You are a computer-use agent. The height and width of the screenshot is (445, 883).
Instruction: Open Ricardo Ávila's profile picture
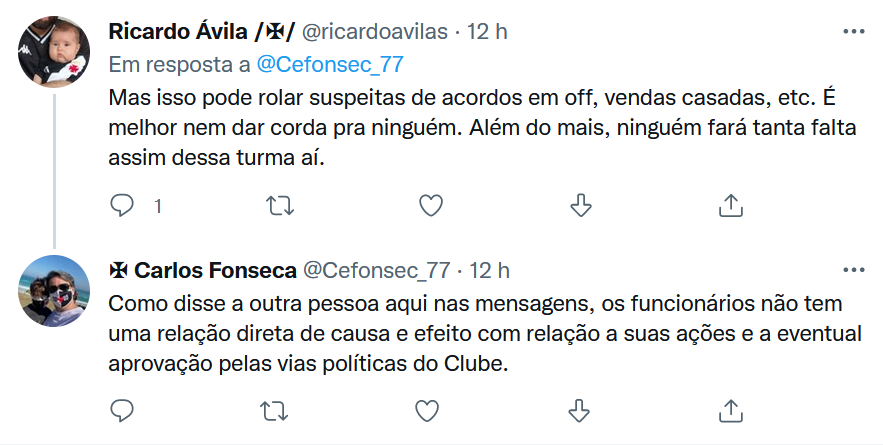(55, 52)
